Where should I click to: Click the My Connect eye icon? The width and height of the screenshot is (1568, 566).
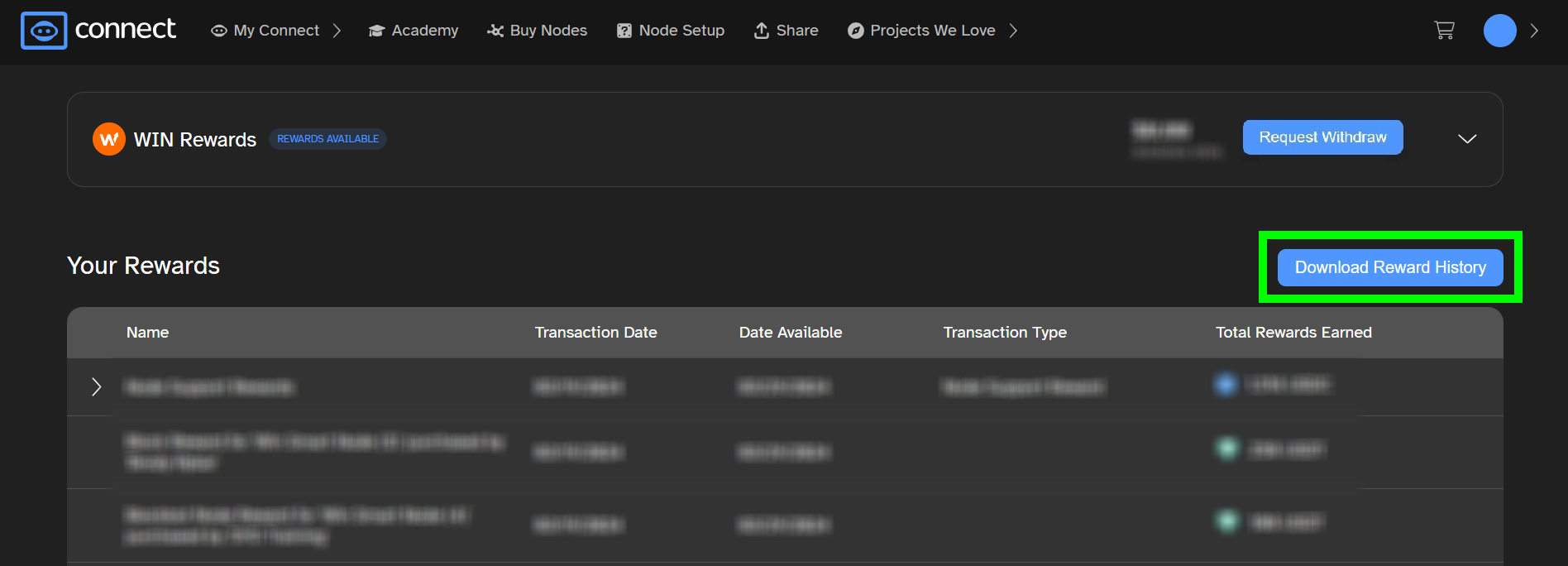click(219, 31)
